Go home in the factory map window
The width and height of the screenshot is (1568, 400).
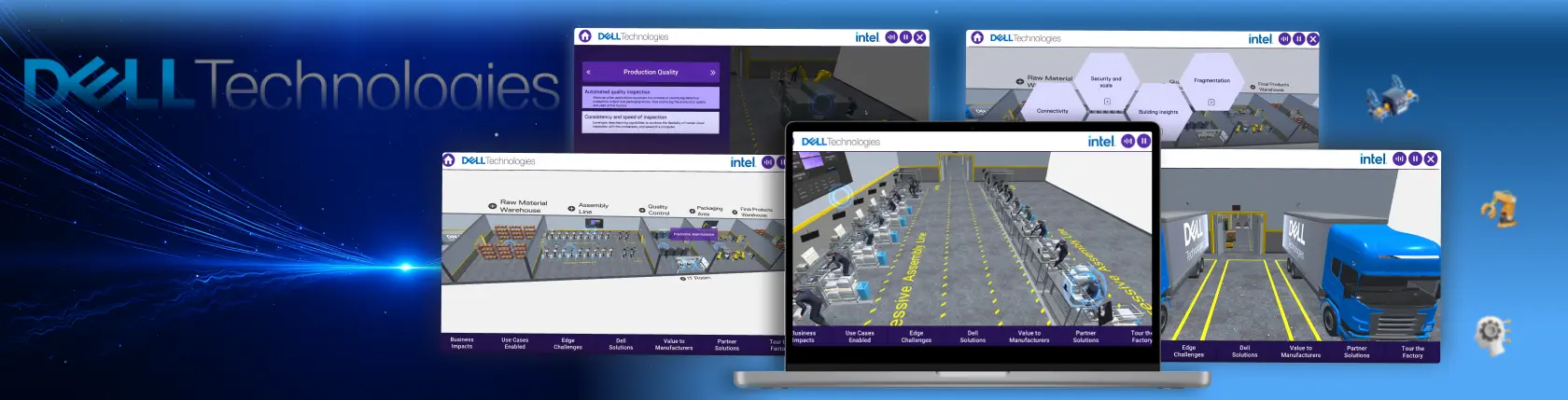448,160
